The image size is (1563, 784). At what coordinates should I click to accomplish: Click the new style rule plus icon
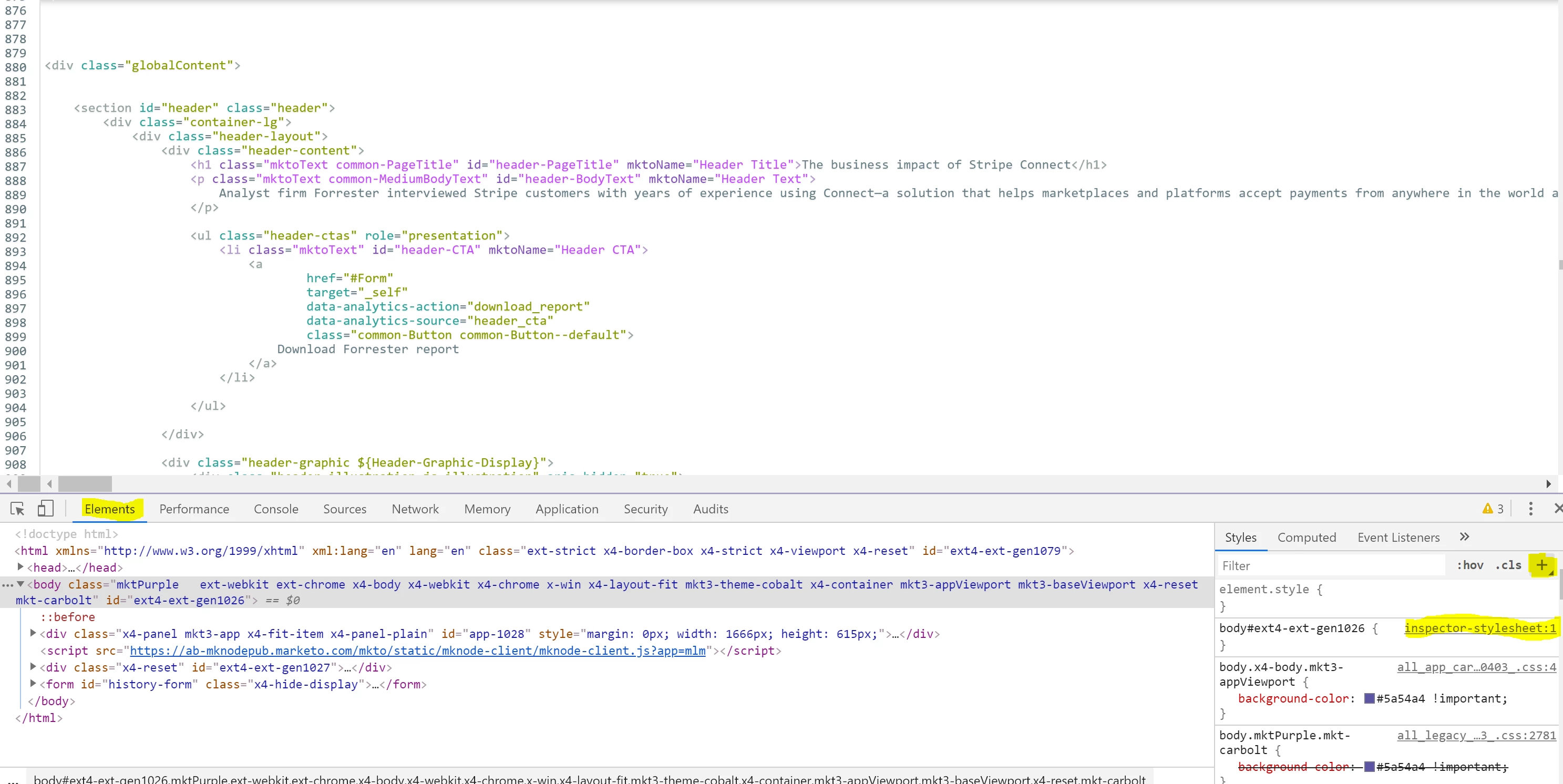[x=1541, y=565]
